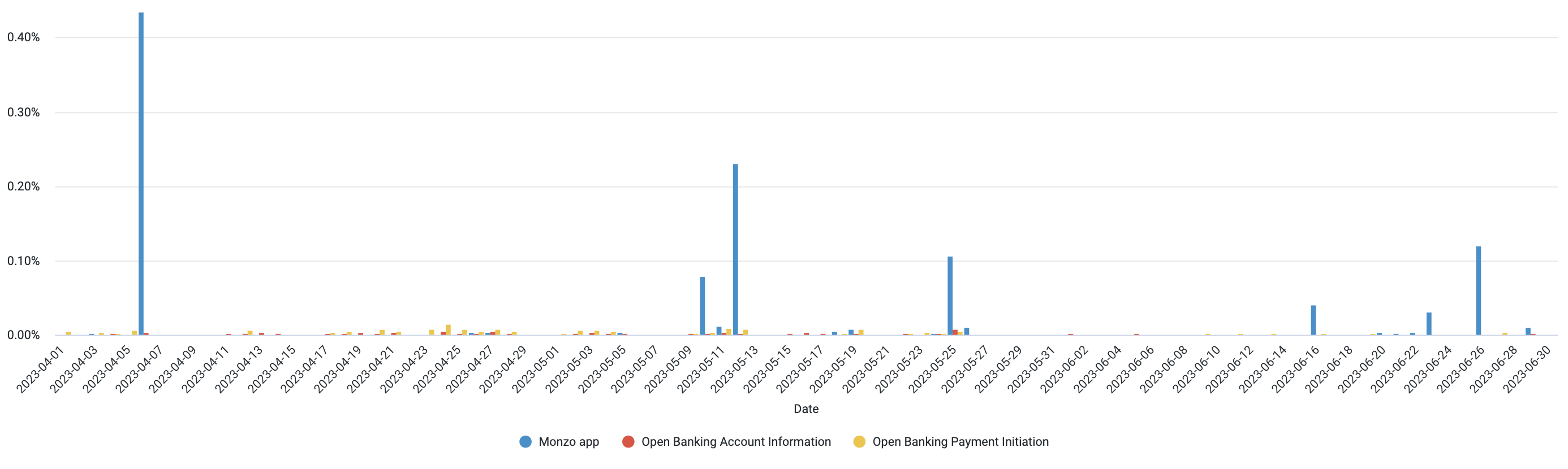
Task: Select the blue bar near 2023-05-25
Action: point(950,296)
